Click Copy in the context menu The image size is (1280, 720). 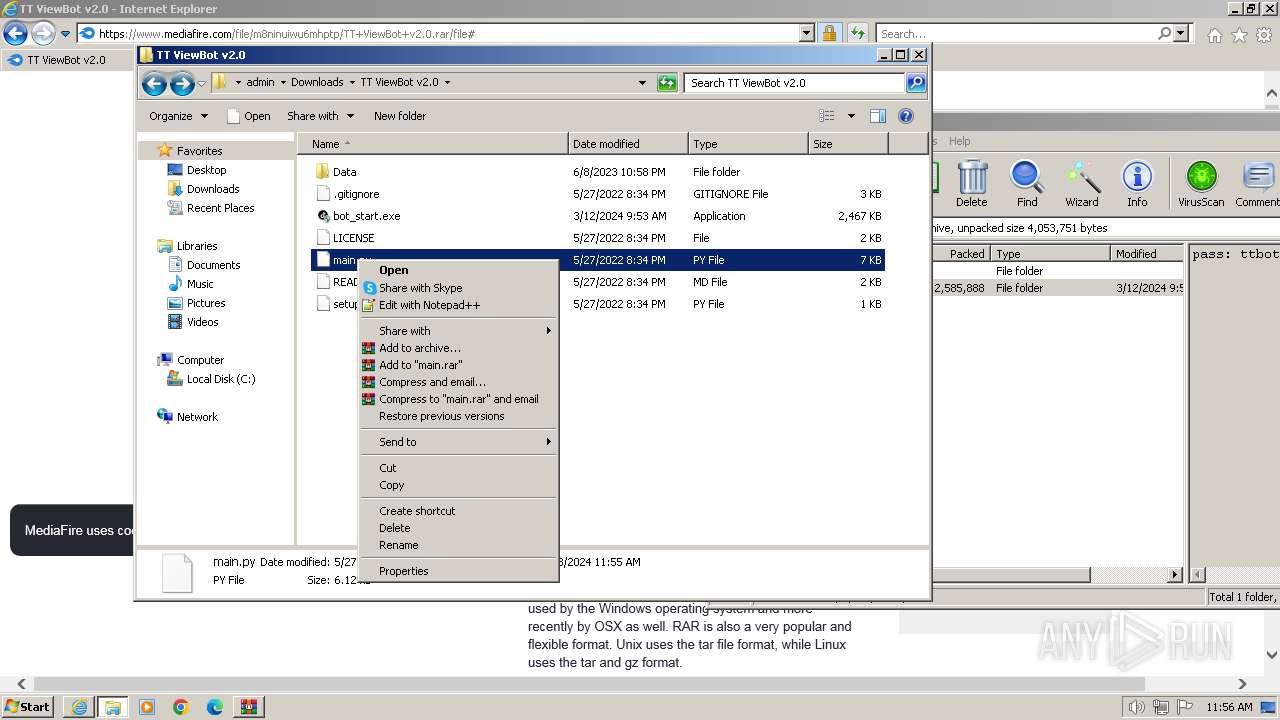coord(391,485)
